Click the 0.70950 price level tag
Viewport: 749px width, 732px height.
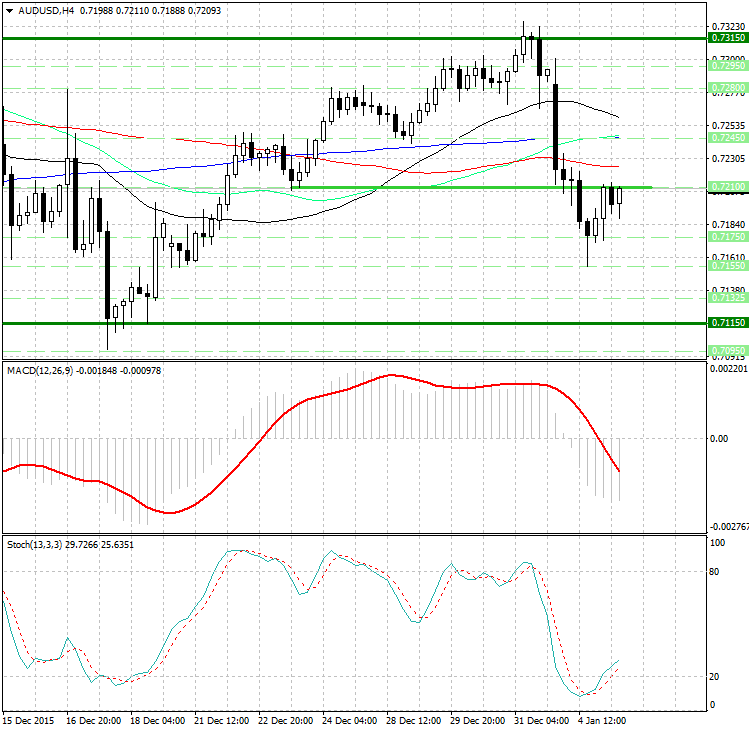click(727, 349)
